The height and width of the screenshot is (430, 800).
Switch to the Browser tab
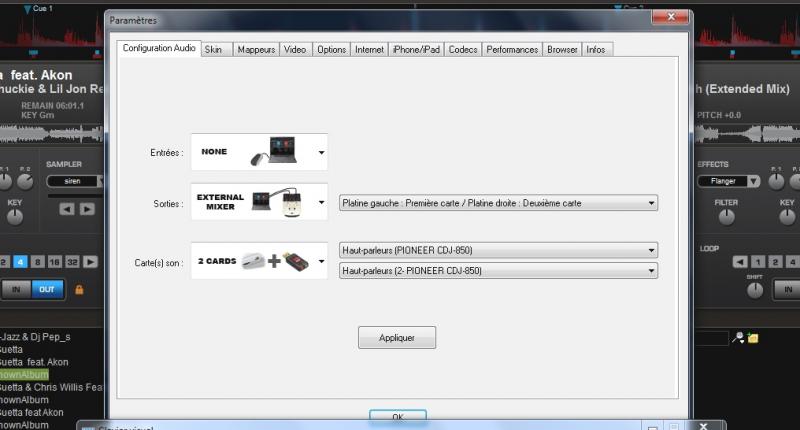coord(562,49)
